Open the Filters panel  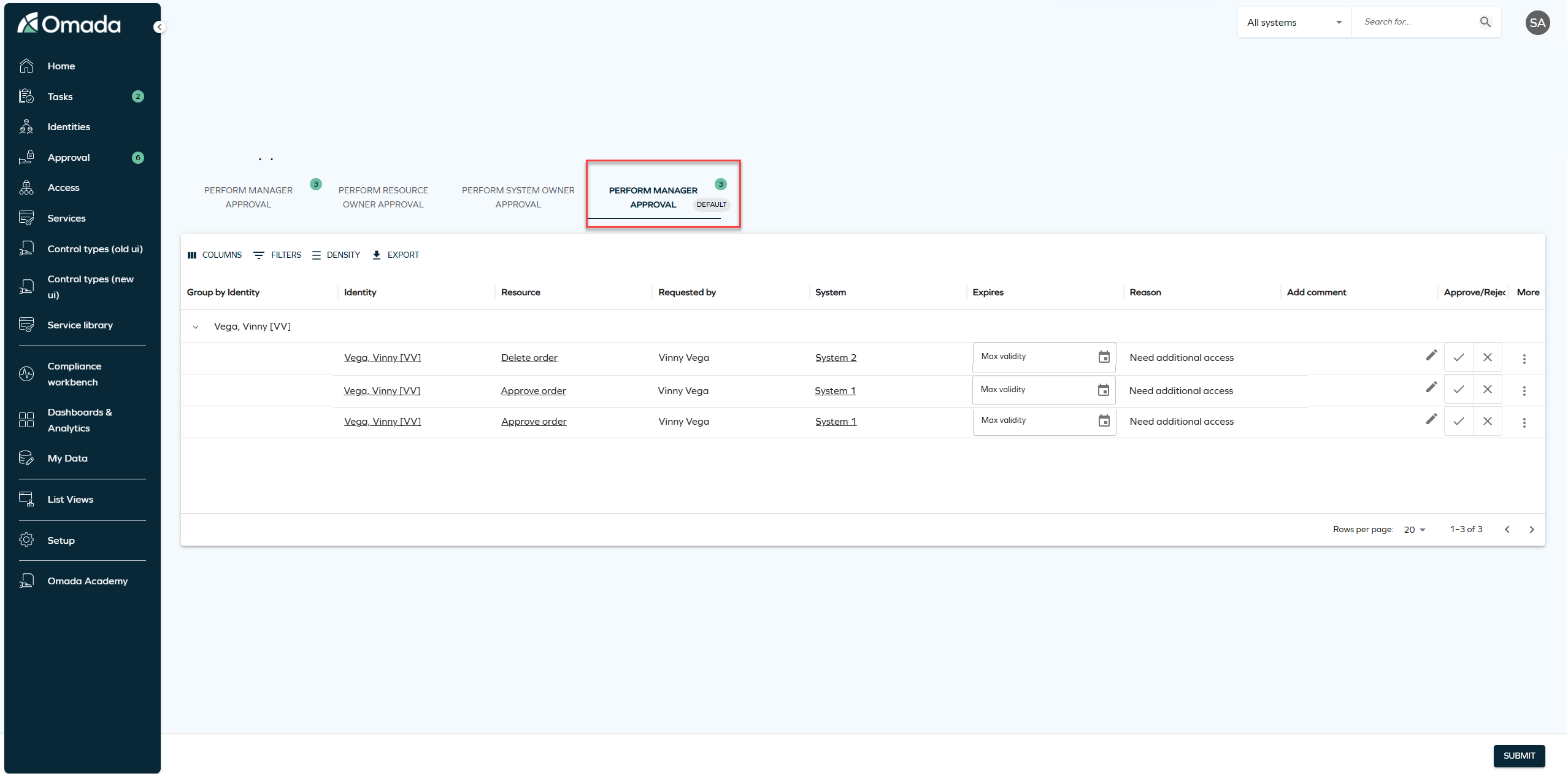(277, 255)
